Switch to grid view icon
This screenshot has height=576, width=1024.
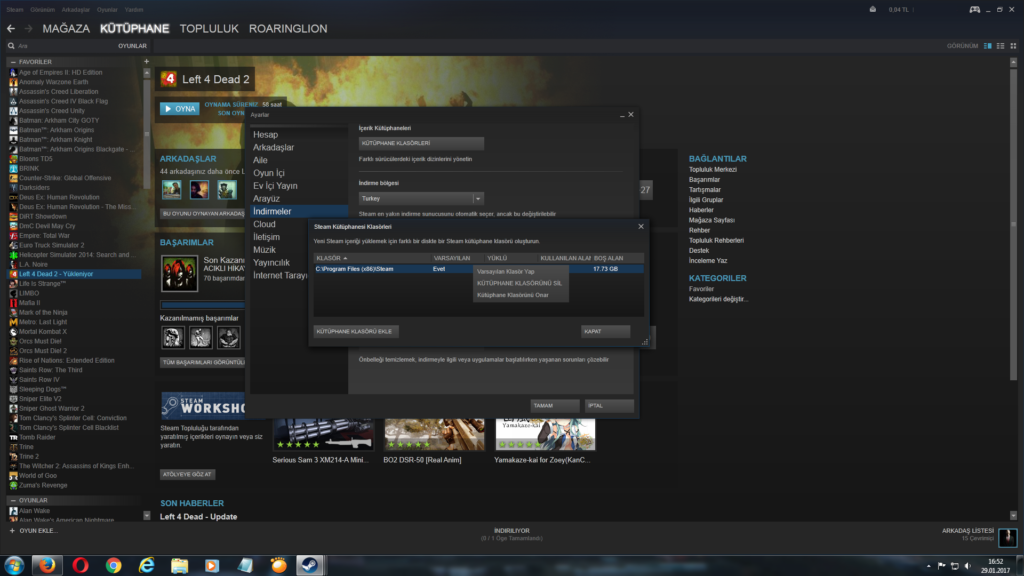tap(1014, 46)
